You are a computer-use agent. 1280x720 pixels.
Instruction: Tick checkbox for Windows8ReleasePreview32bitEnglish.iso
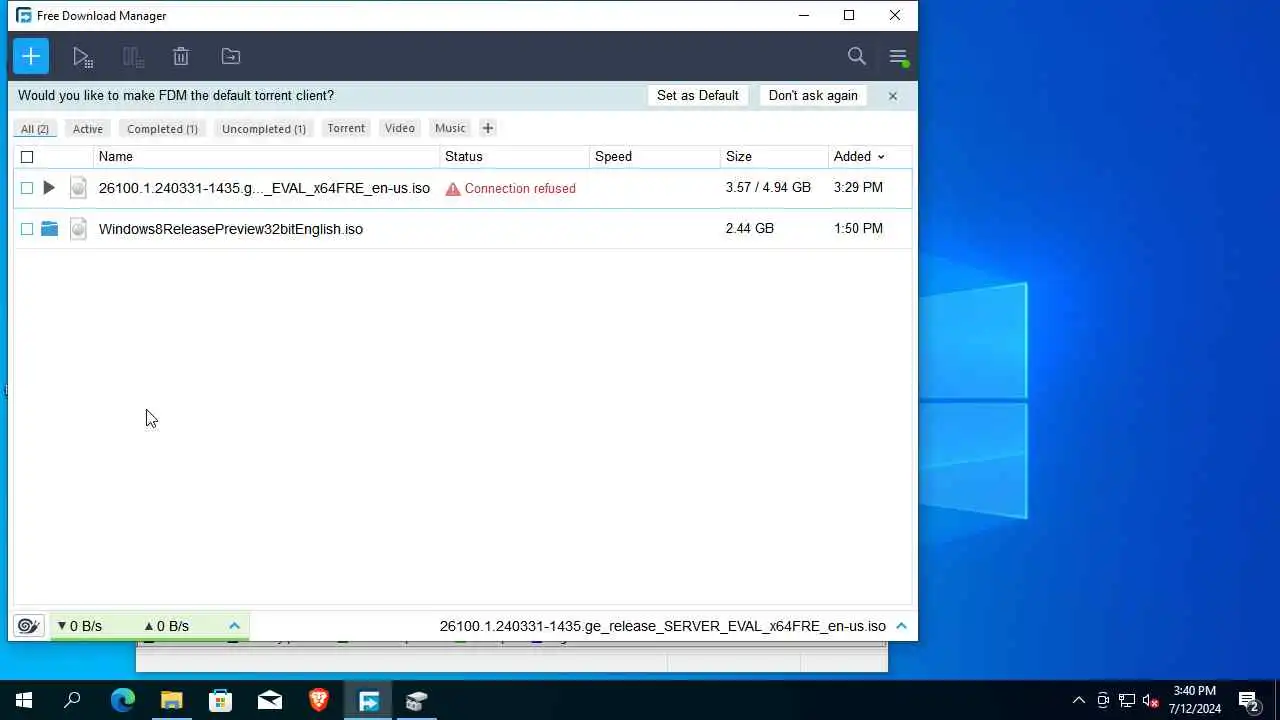(x=27, y=229)
